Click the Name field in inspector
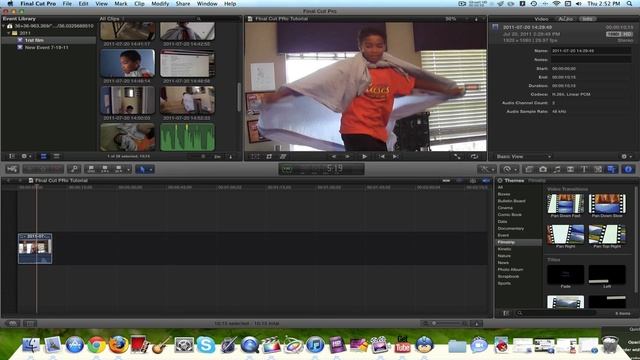Viewport: 640px width, 360px height. [x=591, y=51]
